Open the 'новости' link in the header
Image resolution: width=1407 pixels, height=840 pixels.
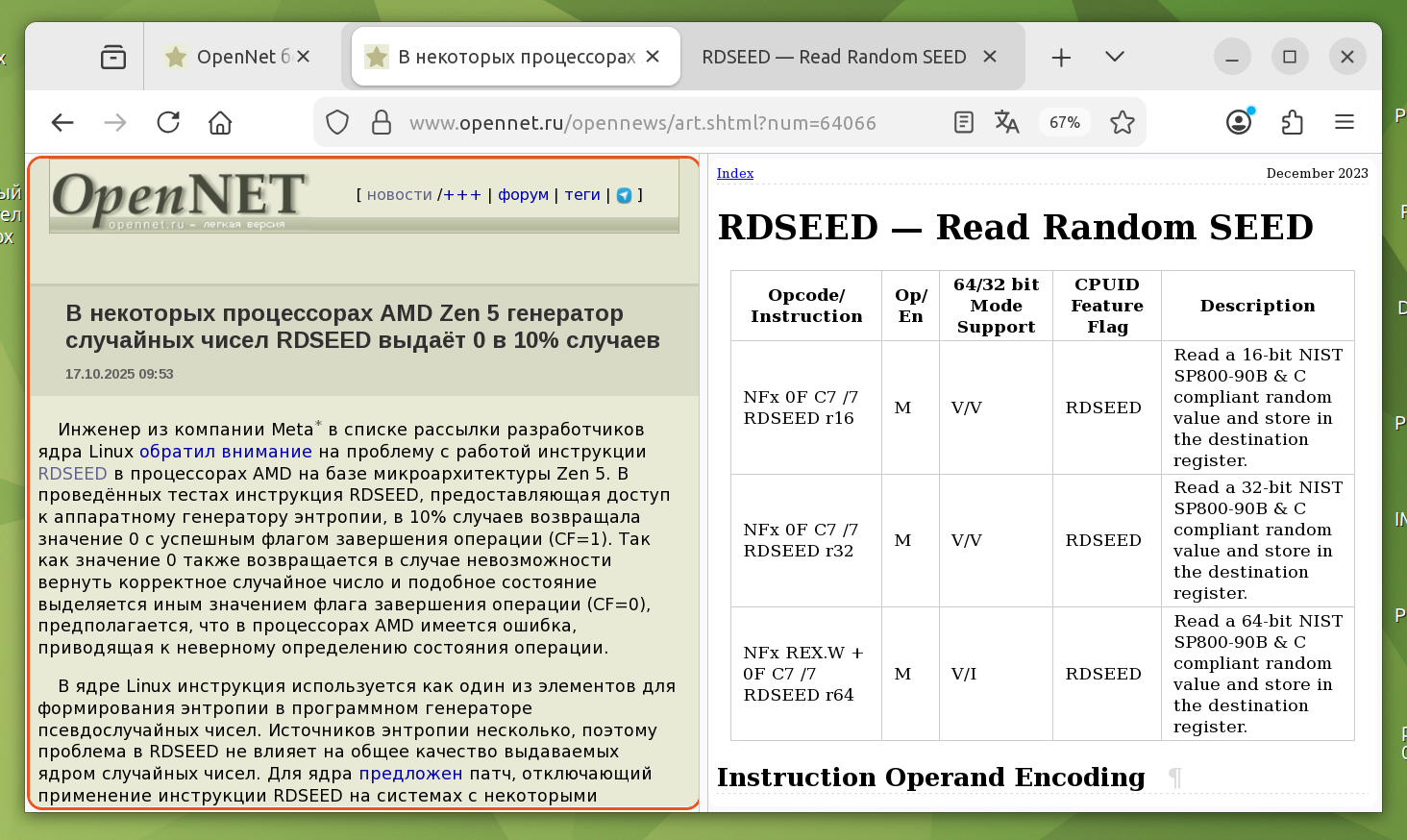click(x=400, y=195)
